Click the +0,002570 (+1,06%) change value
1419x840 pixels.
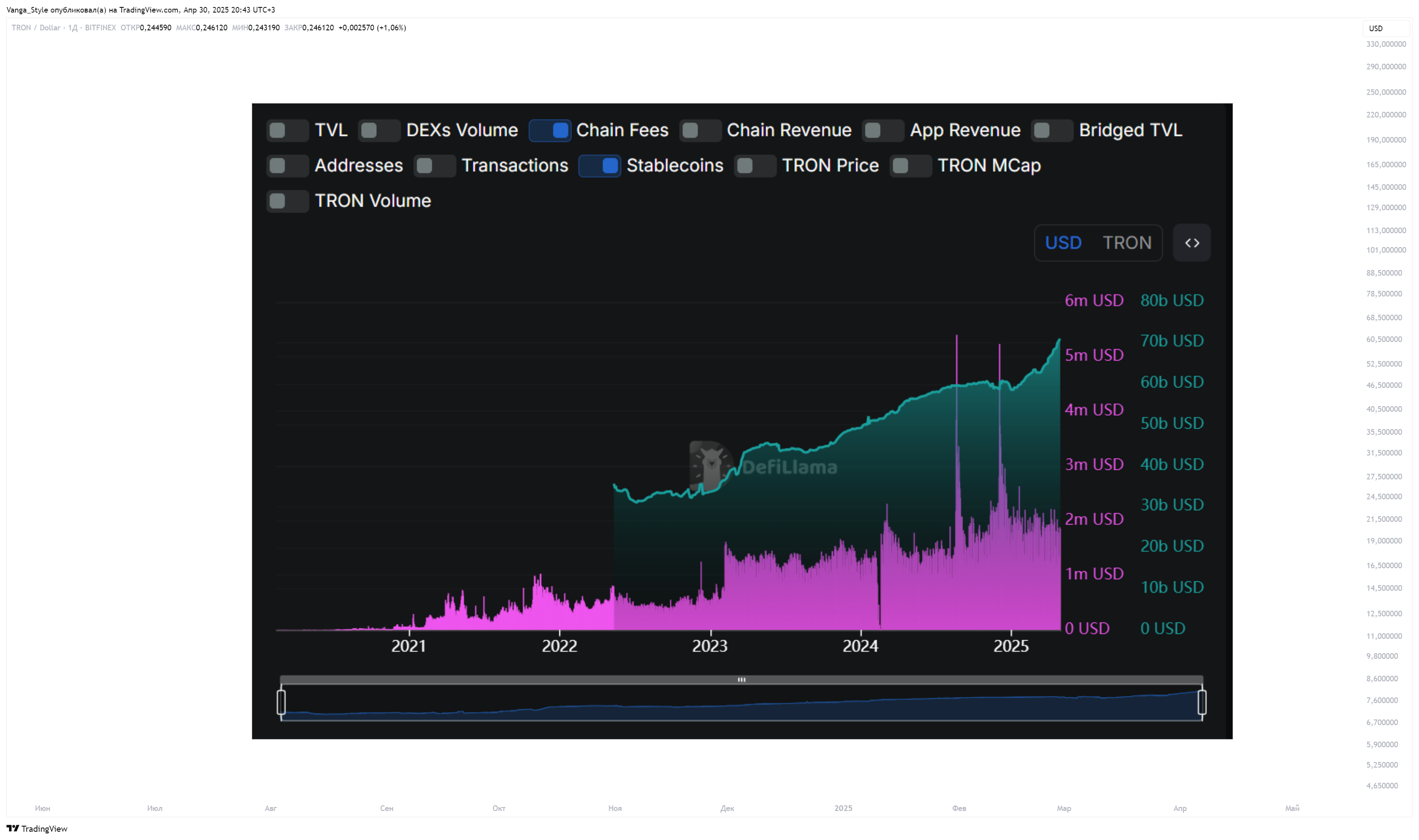point(372,28)
